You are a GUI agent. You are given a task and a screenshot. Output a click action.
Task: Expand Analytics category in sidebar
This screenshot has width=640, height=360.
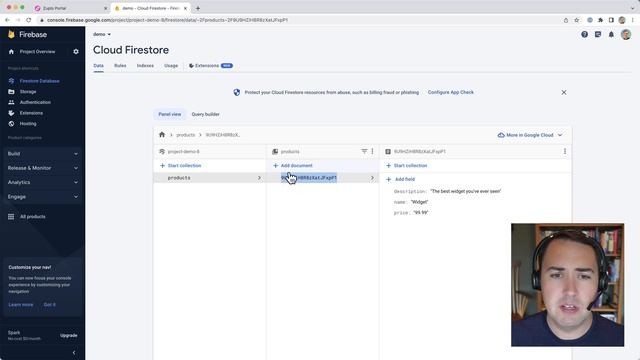point(42,182)
